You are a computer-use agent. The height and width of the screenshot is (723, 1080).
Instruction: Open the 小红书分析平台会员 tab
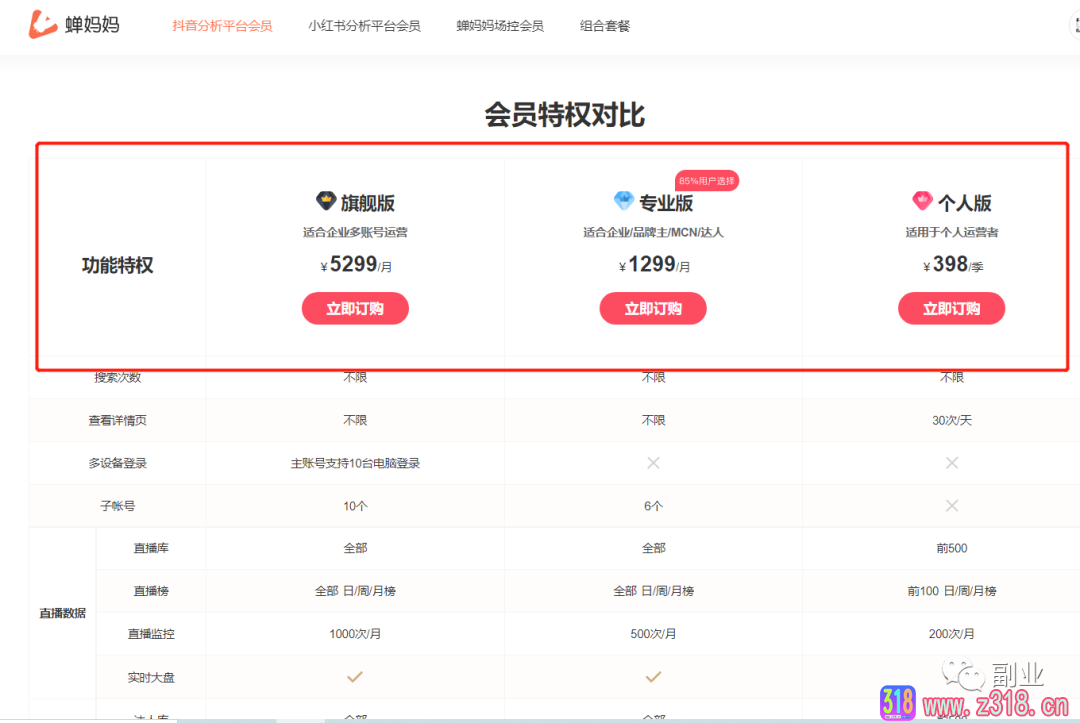point(364,26)
